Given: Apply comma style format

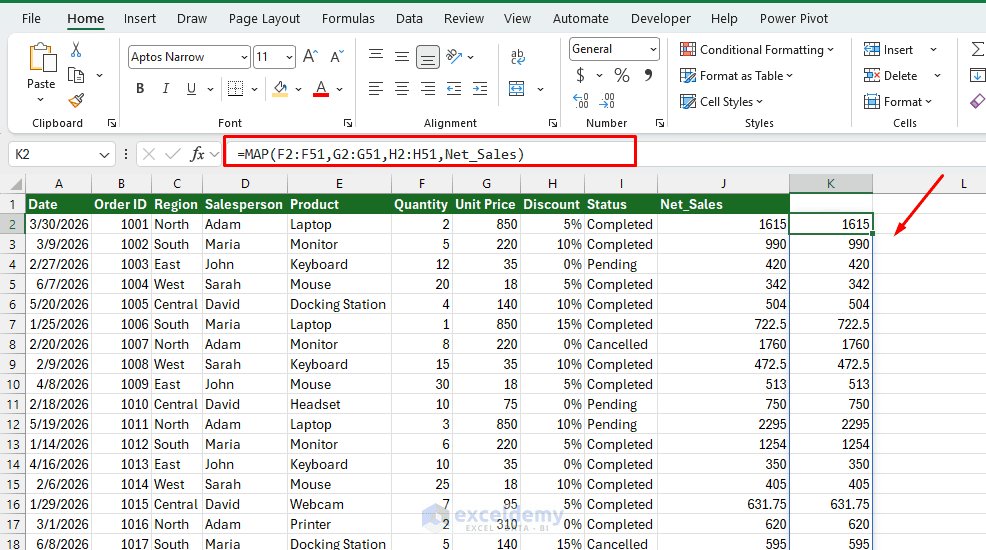Looking at the screenshot, I should [x=648, y=75].
